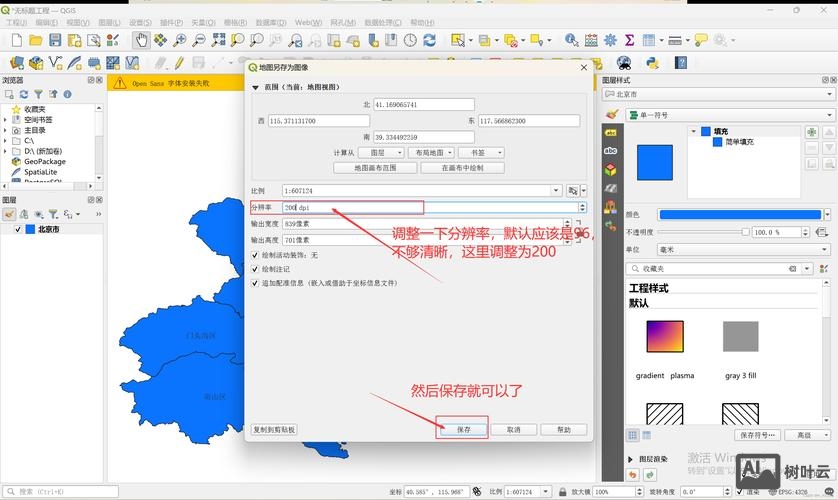
Task: Click the Statistical Summary sigma icon
Action: click(630, 40)
